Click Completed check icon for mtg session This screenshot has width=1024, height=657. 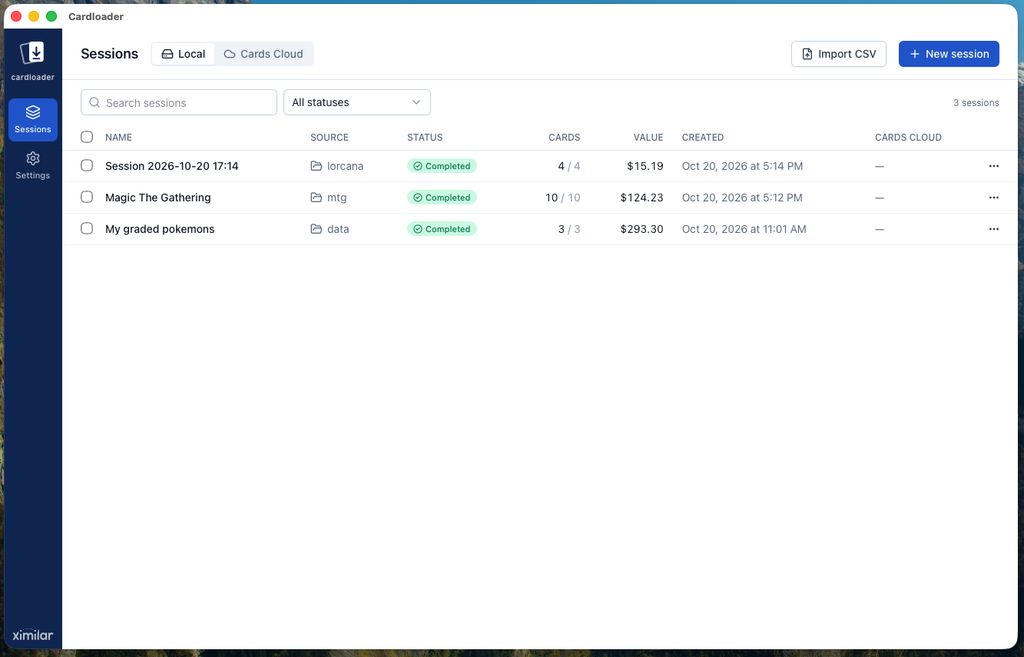click(417, 197)
